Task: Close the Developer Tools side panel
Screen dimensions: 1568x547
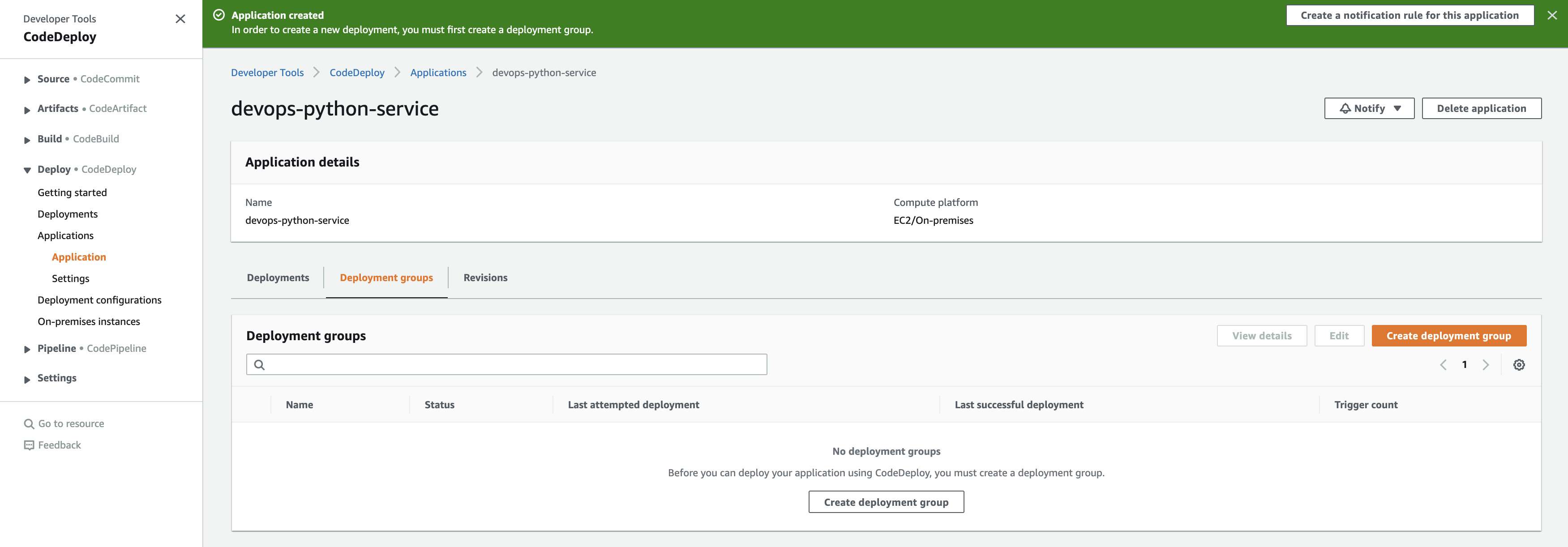Action: [x=180, y=19]
